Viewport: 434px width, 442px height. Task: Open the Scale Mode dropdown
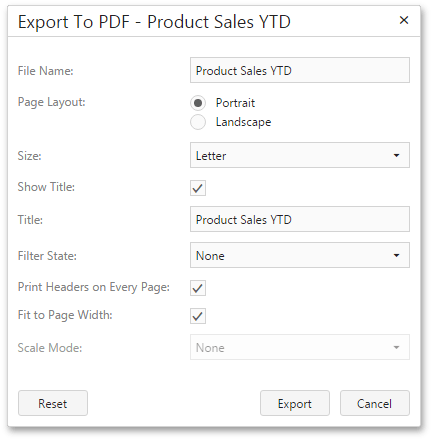(300, 347)
